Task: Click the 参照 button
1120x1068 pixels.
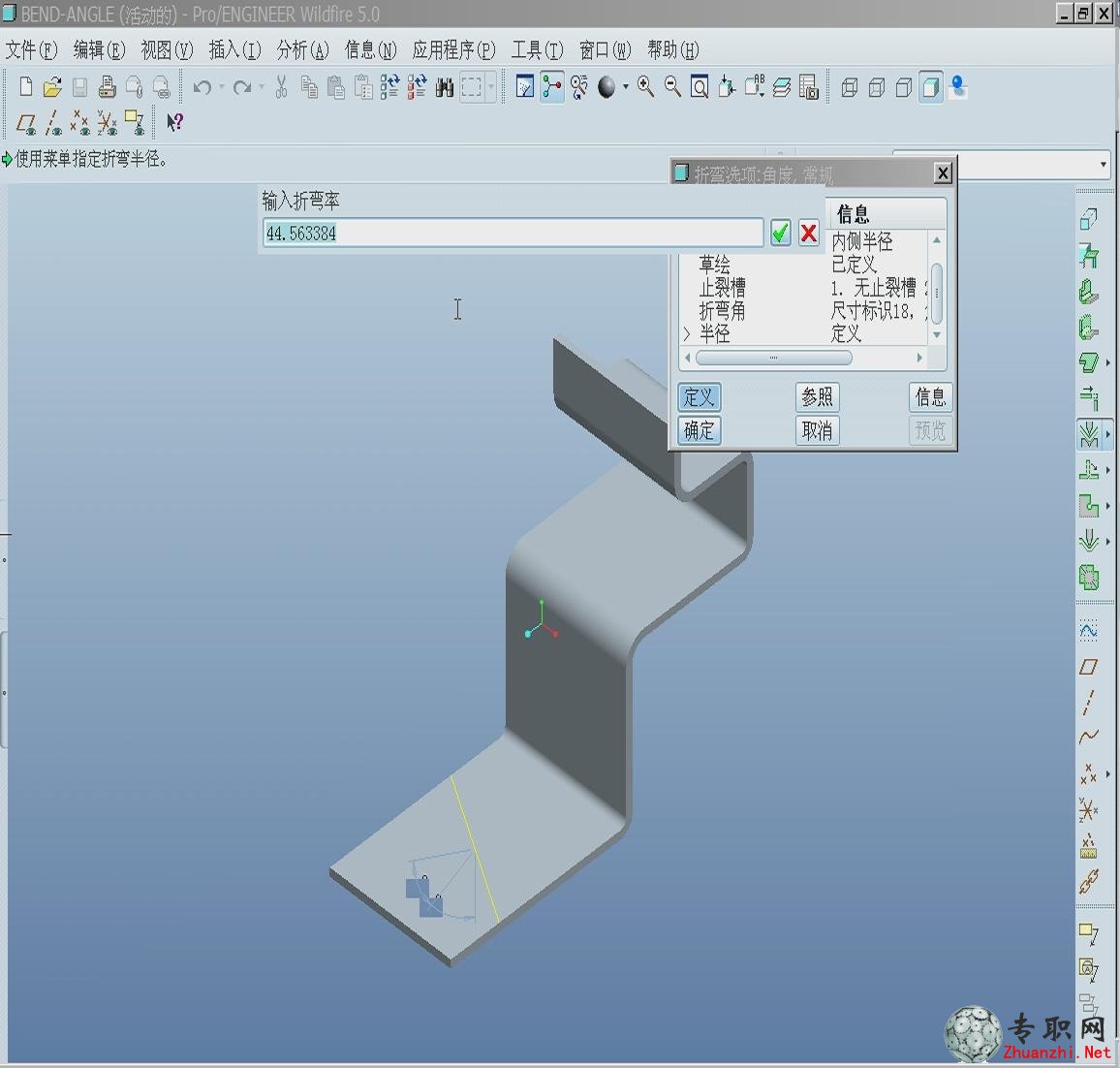Action: (x=817, y=397)
